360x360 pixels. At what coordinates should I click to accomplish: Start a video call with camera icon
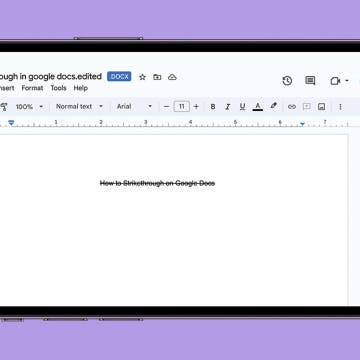(335, 81)
